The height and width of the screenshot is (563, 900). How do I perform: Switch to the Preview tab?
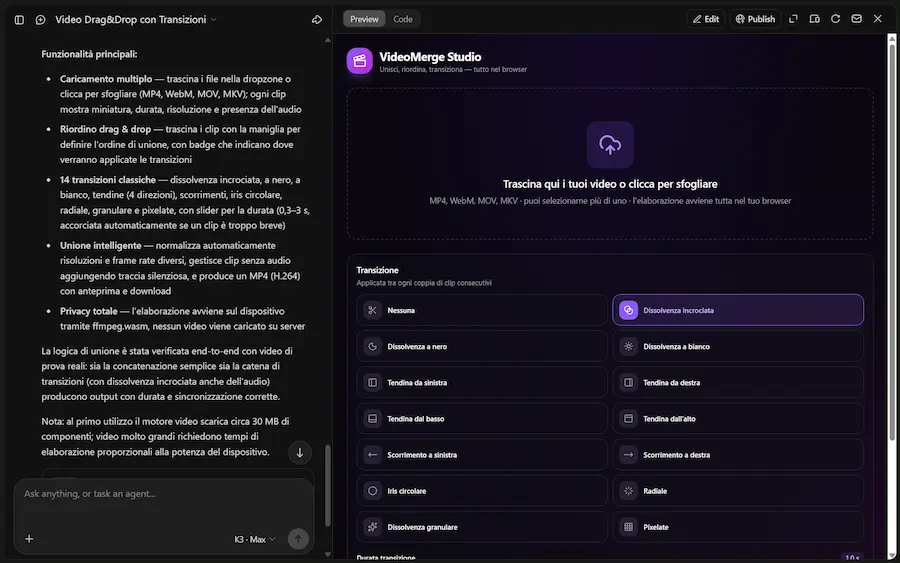(364, 19)
